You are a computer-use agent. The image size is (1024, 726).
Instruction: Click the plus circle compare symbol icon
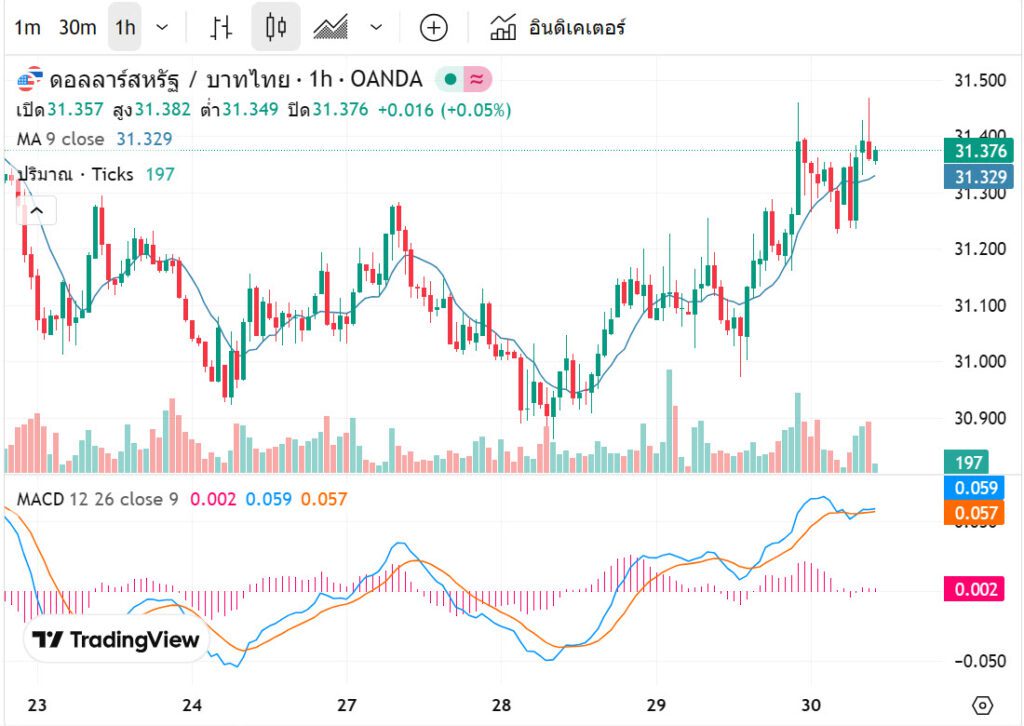[x=433, y=28]
